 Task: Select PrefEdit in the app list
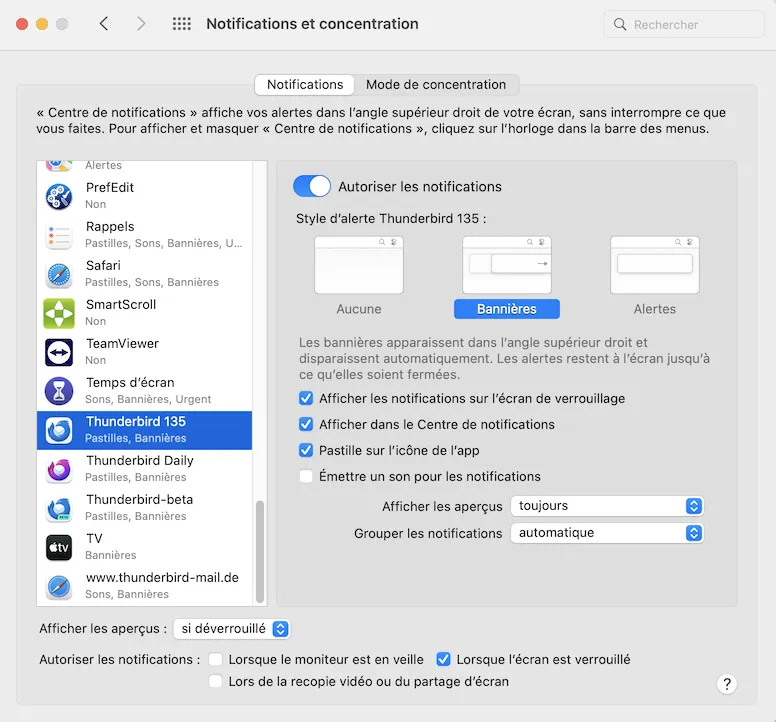(145, 196)
